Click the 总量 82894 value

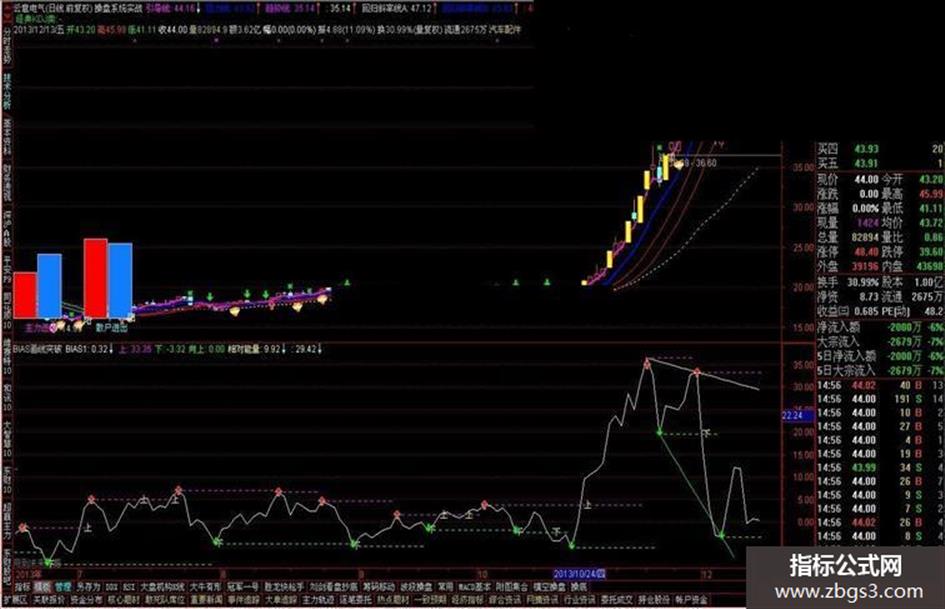pos(865,237)
